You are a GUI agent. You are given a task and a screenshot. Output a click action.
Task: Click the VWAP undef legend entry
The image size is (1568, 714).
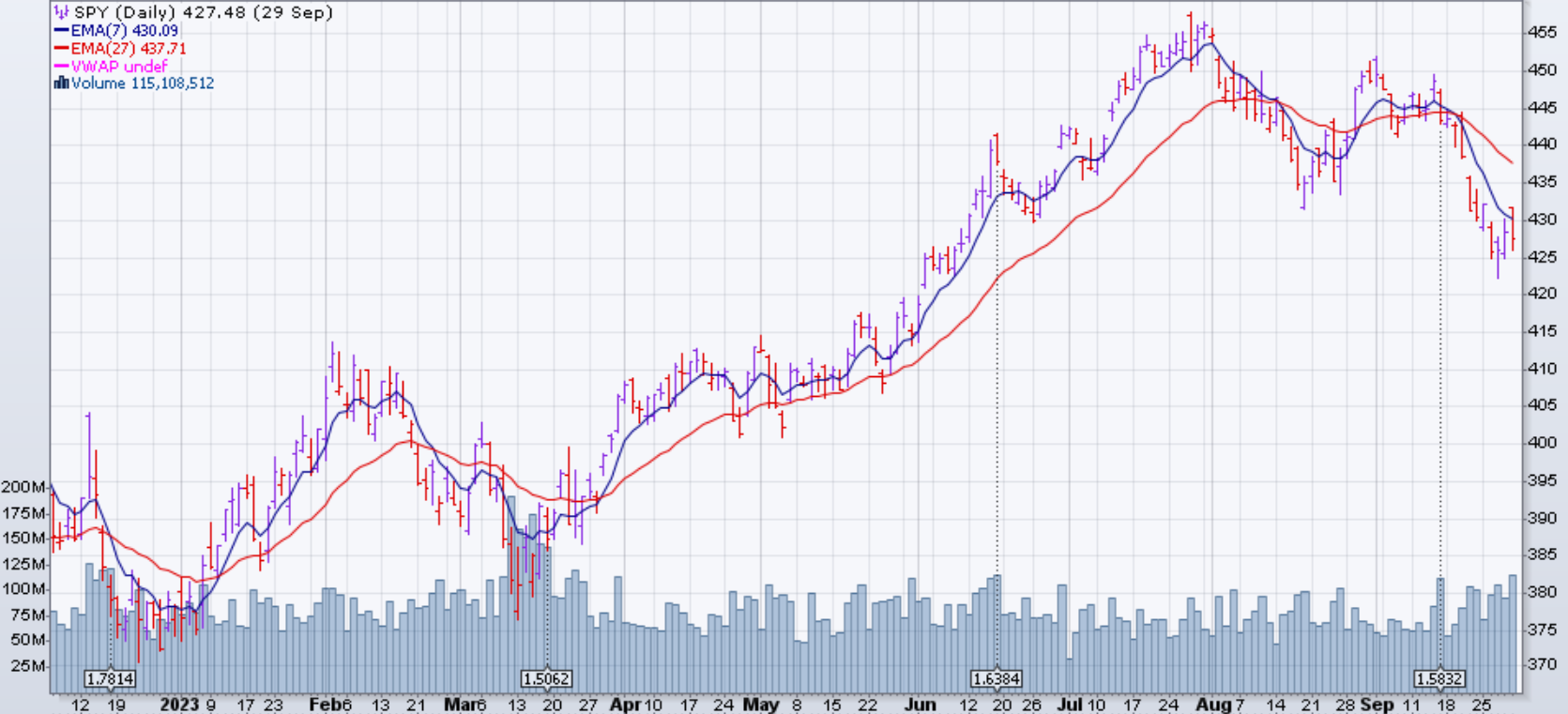point(119,67)
